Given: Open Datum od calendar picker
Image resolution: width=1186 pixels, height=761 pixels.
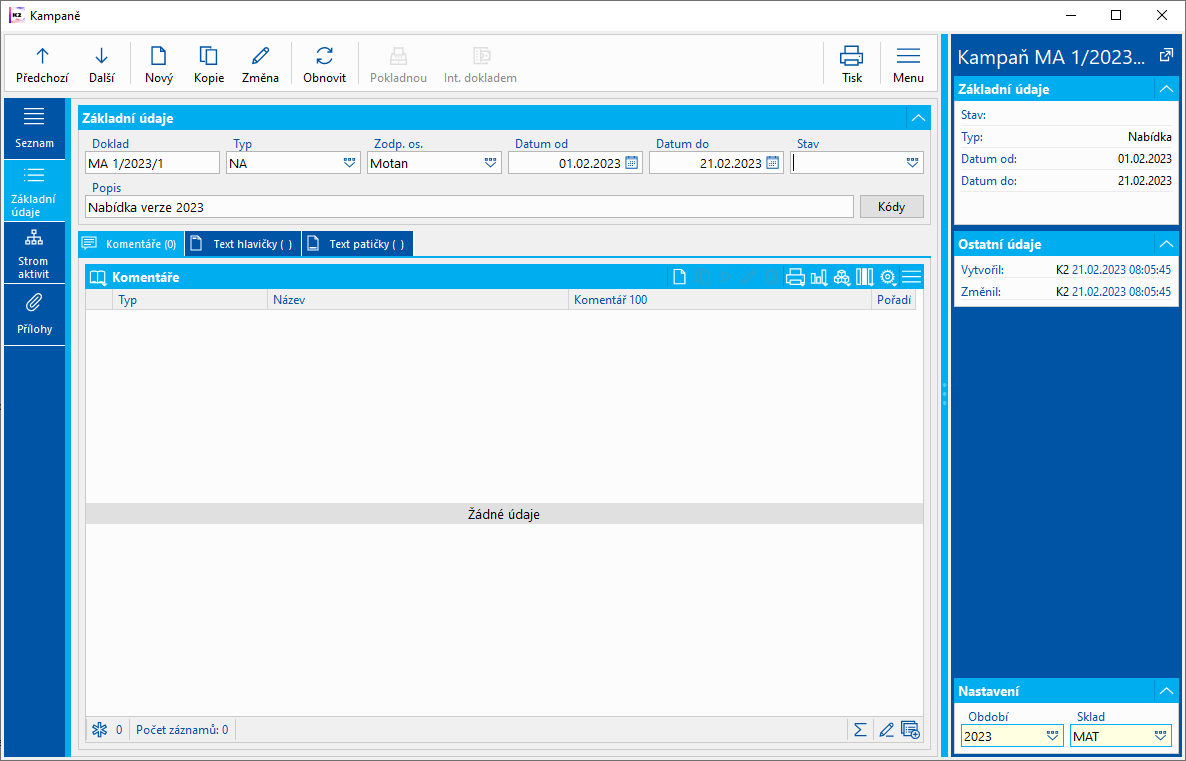Looking at the screenshot, I should tap(632, 163).
